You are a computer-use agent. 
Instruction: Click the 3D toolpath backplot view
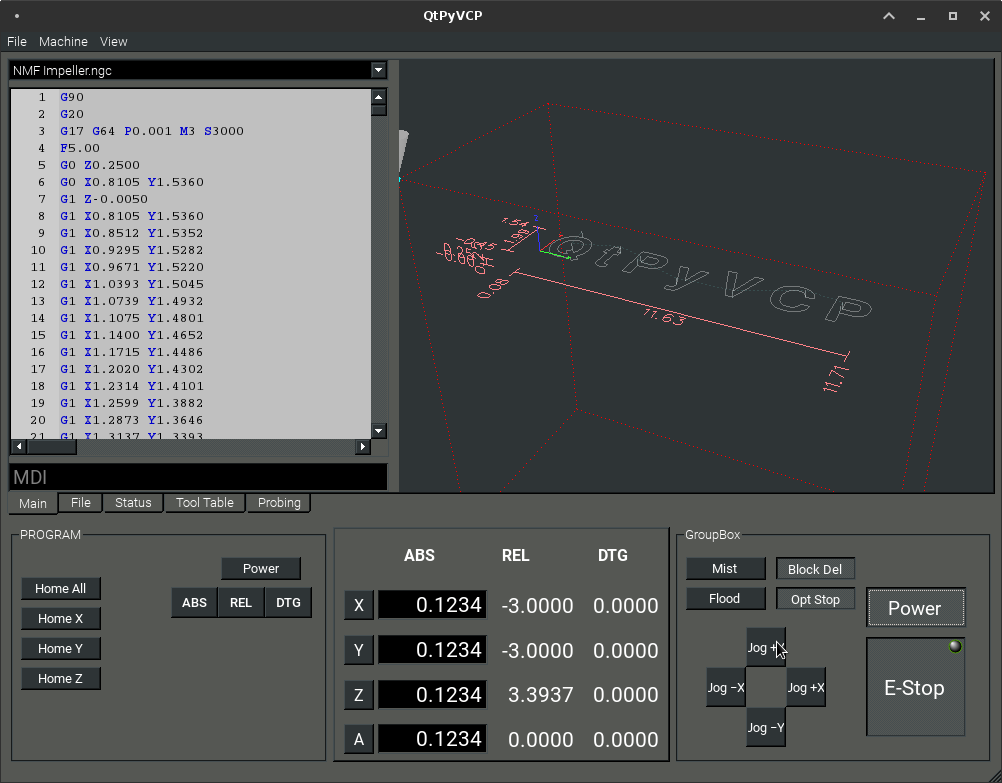coord(697,276)
